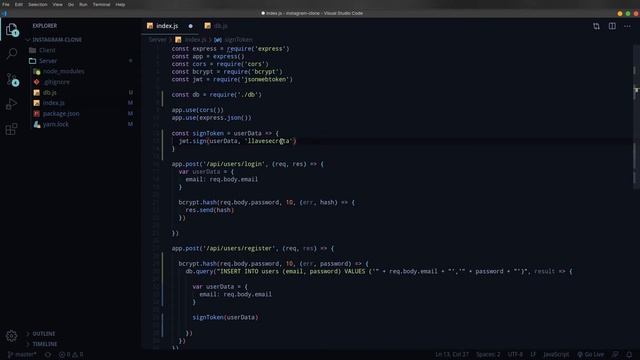This screenshot has width=640, height=360.
Task: Open the Terminal menu
Action: pyautogui.click(x=101, y=4)
